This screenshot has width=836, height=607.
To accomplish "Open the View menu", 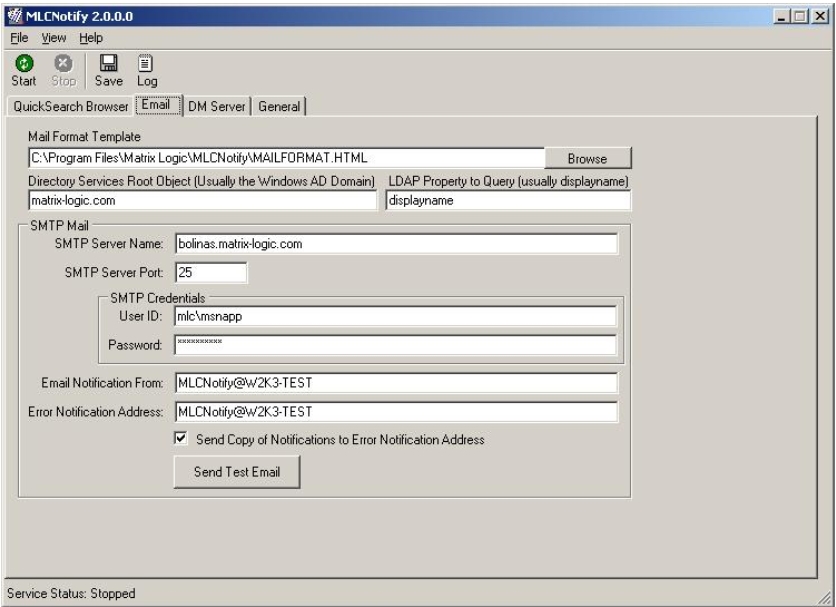I will coord(54,38).
